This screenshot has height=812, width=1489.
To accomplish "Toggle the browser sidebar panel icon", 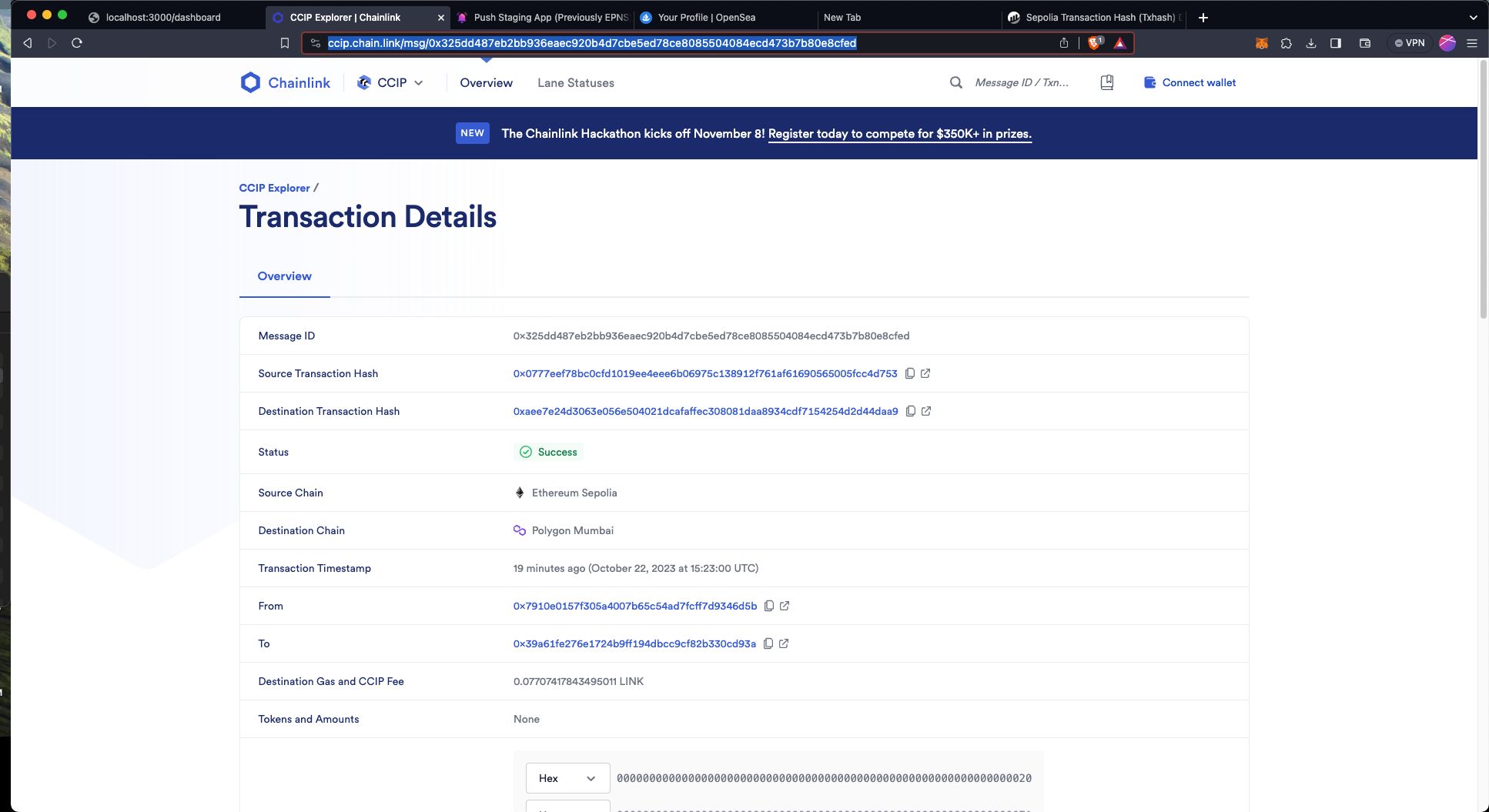I will (1336, 43).
